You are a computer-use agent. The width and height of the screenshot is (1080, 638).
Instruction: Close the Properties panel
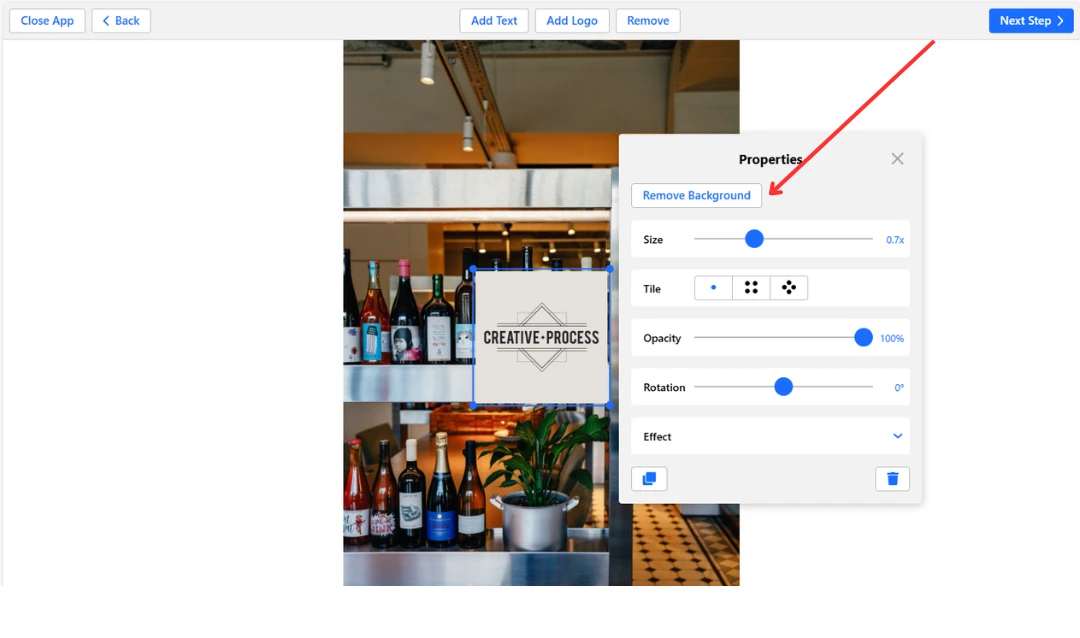[x=897, y=159]
